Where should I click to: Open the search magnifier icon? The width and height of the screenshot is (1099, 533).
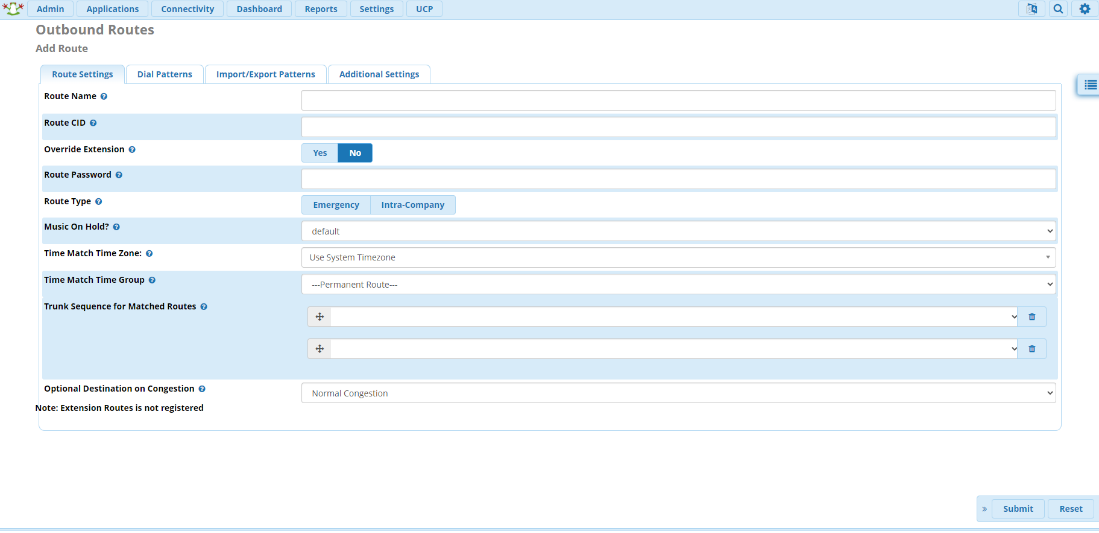[1057, 9]
